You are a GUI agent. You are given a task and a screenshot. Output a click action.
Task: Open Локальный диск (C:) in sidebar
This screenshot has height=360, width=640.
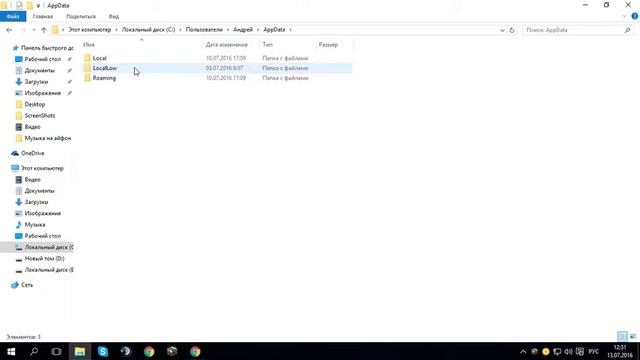click(x=49, y=247)
